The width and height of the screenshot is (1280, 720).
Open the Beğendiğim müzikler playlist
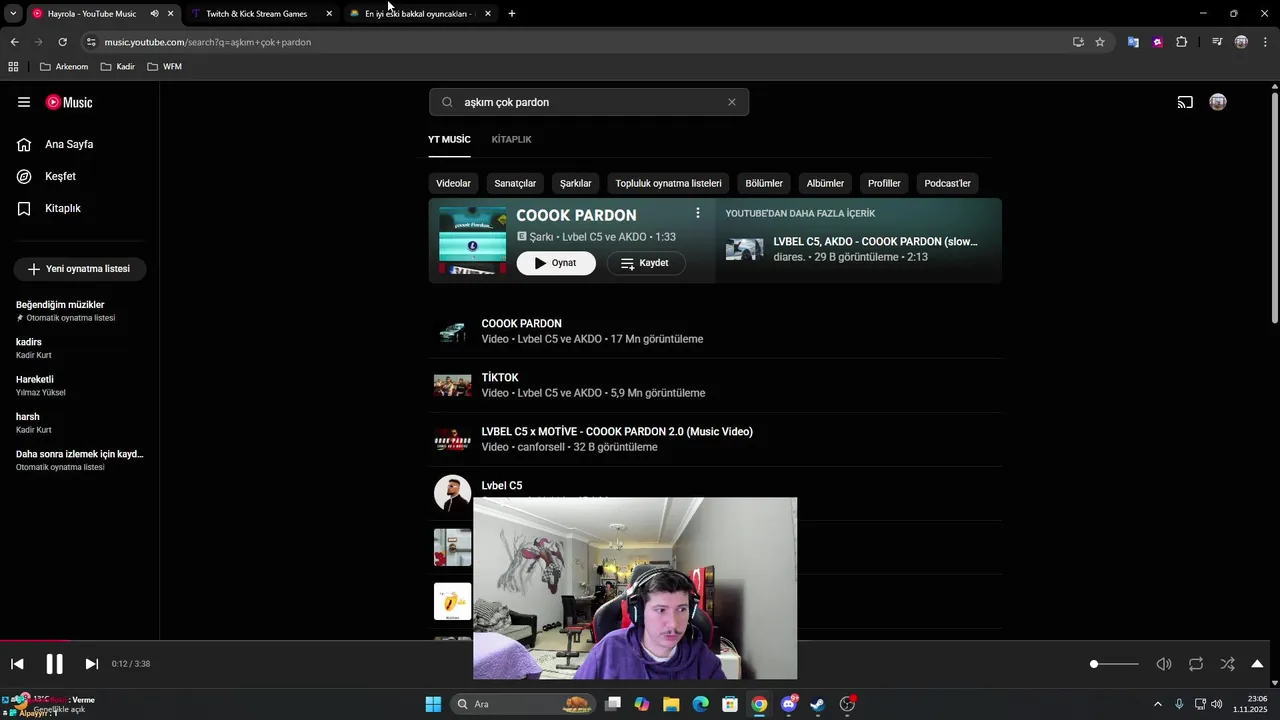tap(80, 311)
